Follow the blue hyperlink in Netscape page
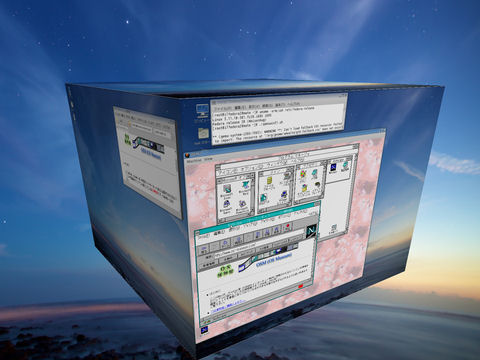 tap(229, 306)
